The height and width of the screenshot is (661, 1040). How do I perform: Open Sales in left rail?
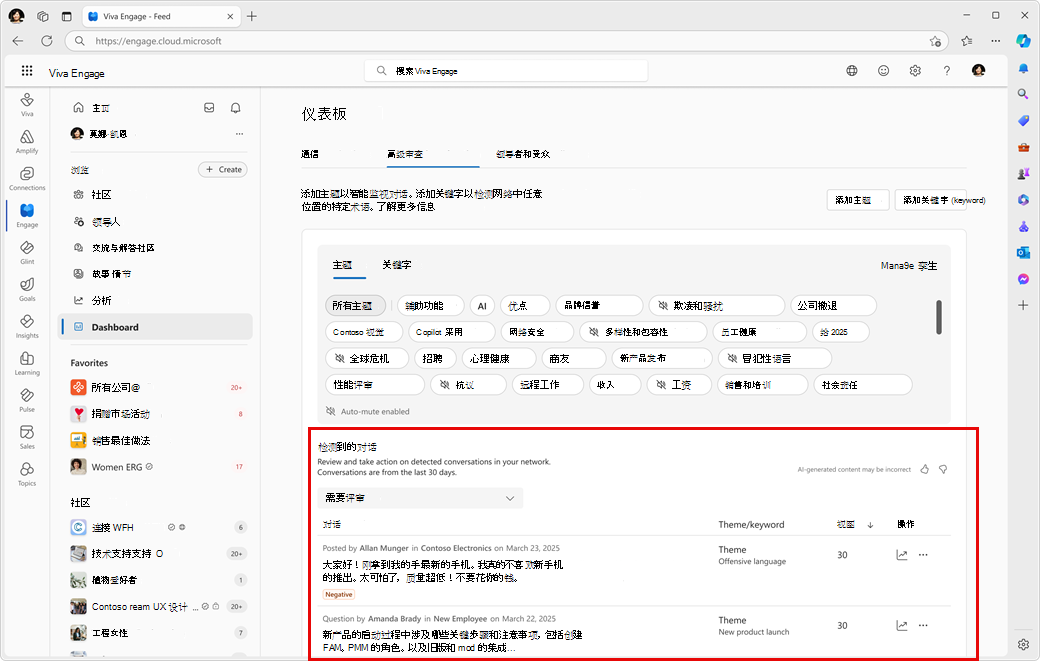click(27, 438)
